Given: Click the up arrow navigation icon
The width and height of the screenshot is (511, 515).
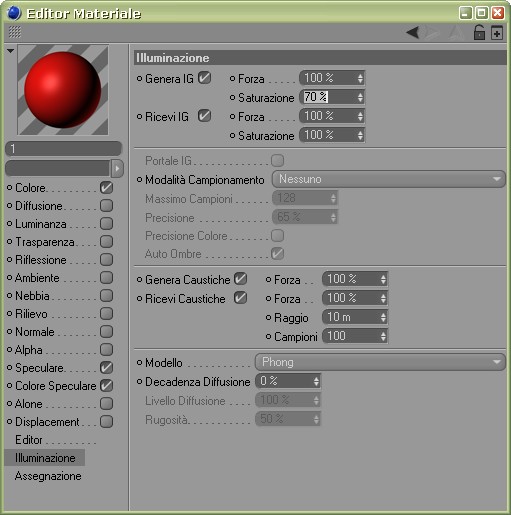Looking at the screenshot, I should 456,33.
